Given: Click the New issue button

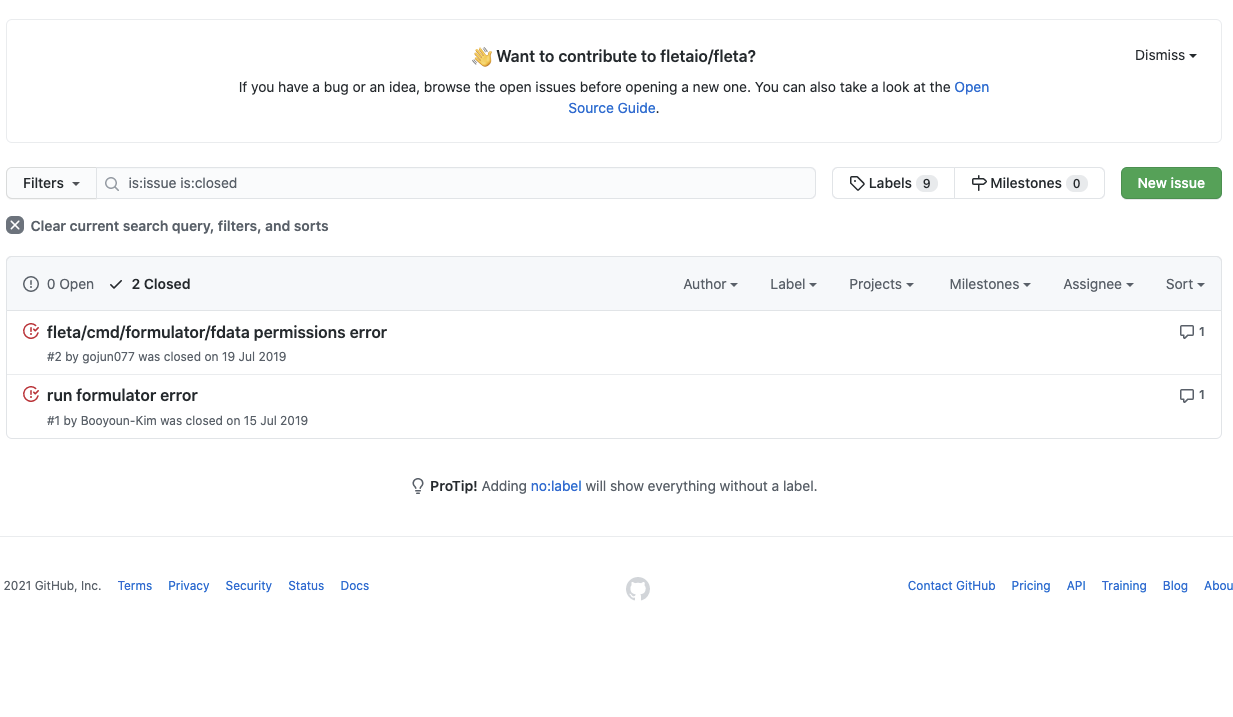Looking at the screenshot, I should (x=1171, y=183).
